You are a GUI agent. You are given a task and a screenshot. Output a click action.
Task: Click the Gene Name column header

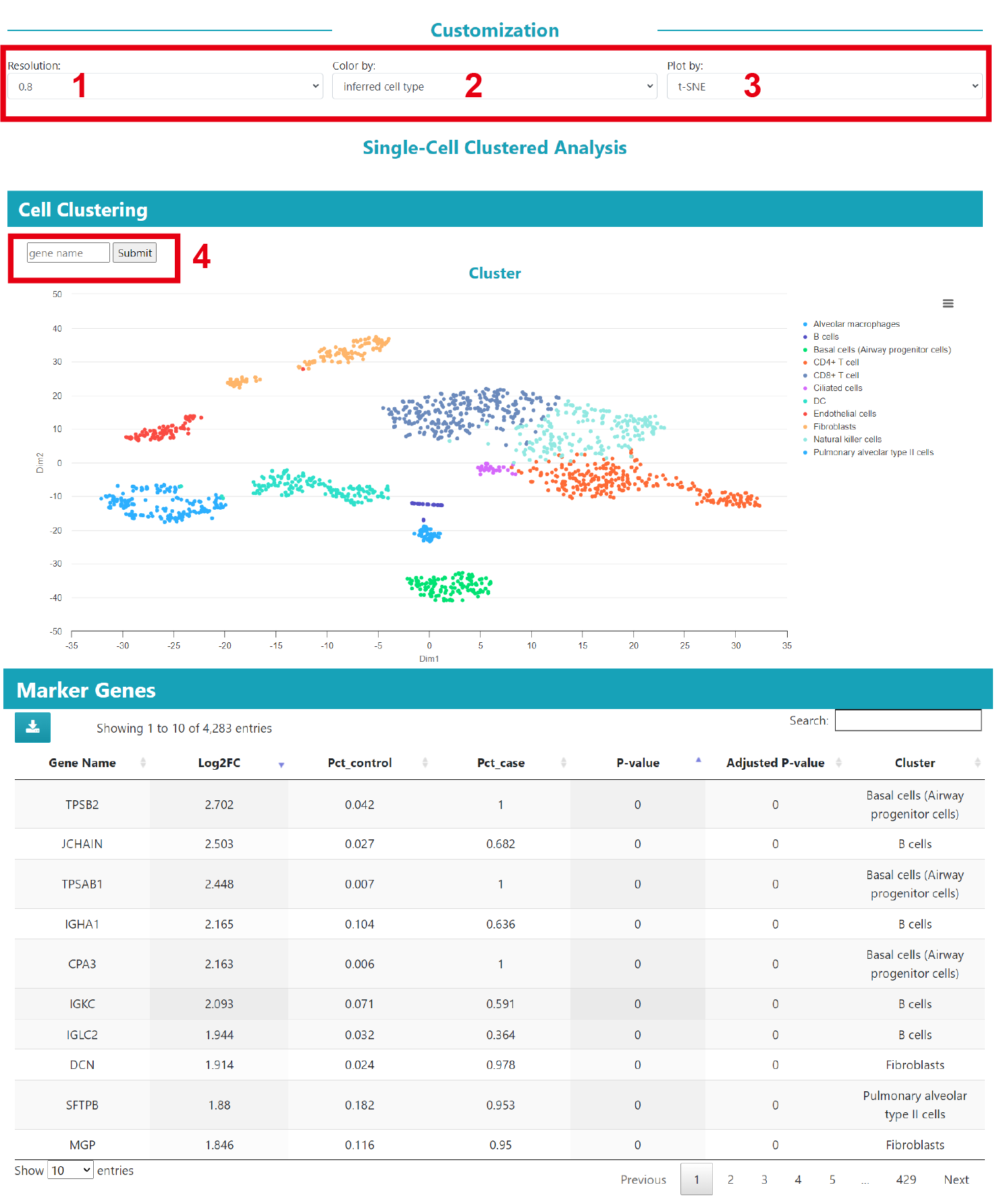[x=82, y=762]
